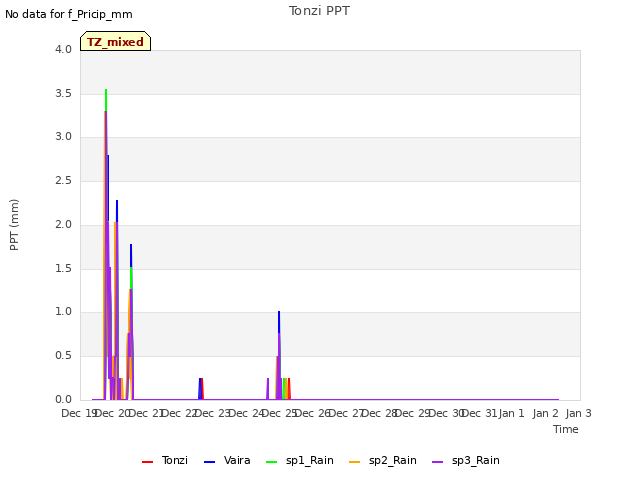
Task: Toggle sp2_Rain series in the legend
Action: coord(383,461)
